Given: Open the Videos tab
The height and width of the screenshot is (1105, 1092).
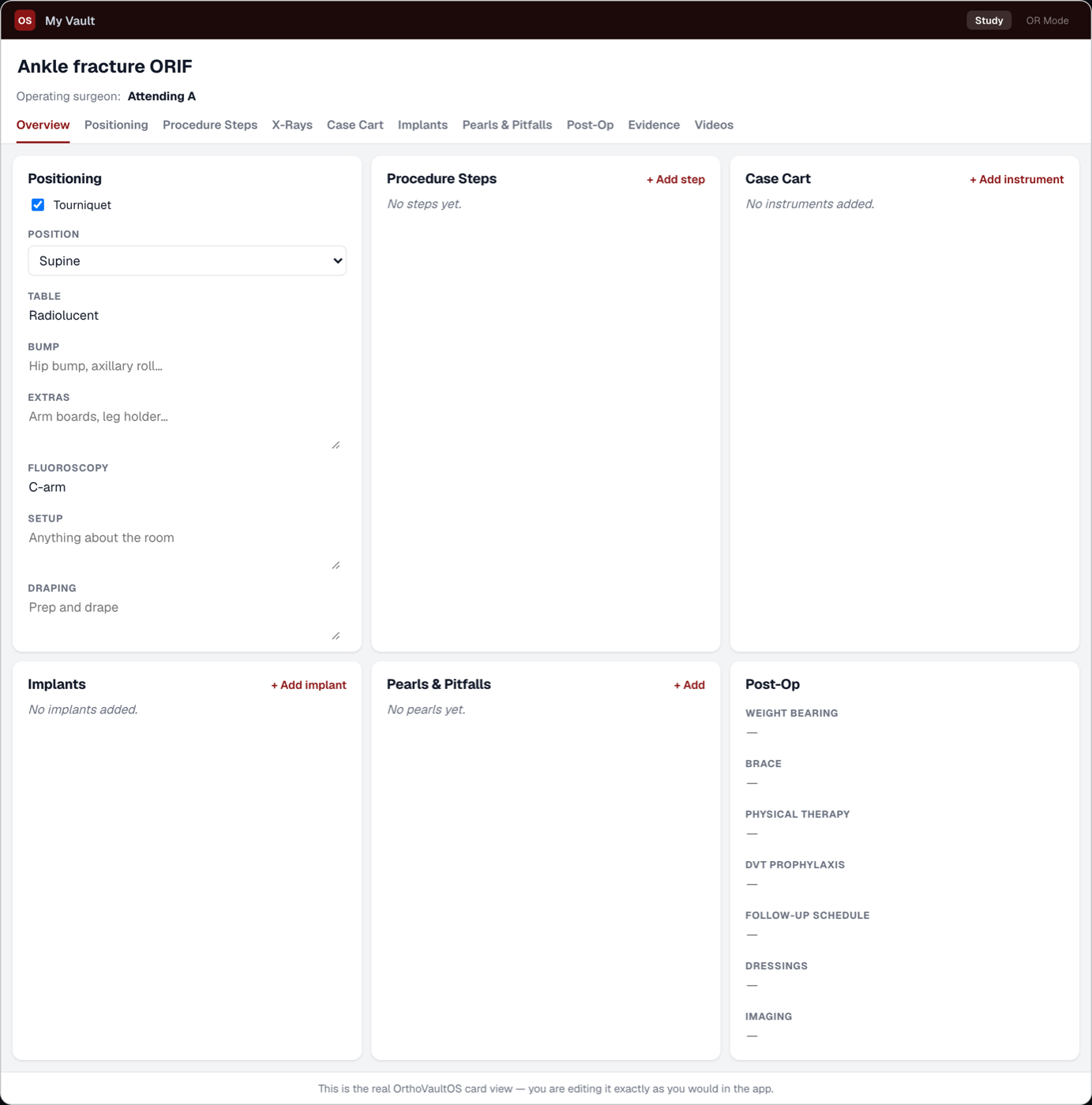Looking at the screenshot, I should [714, 125].
